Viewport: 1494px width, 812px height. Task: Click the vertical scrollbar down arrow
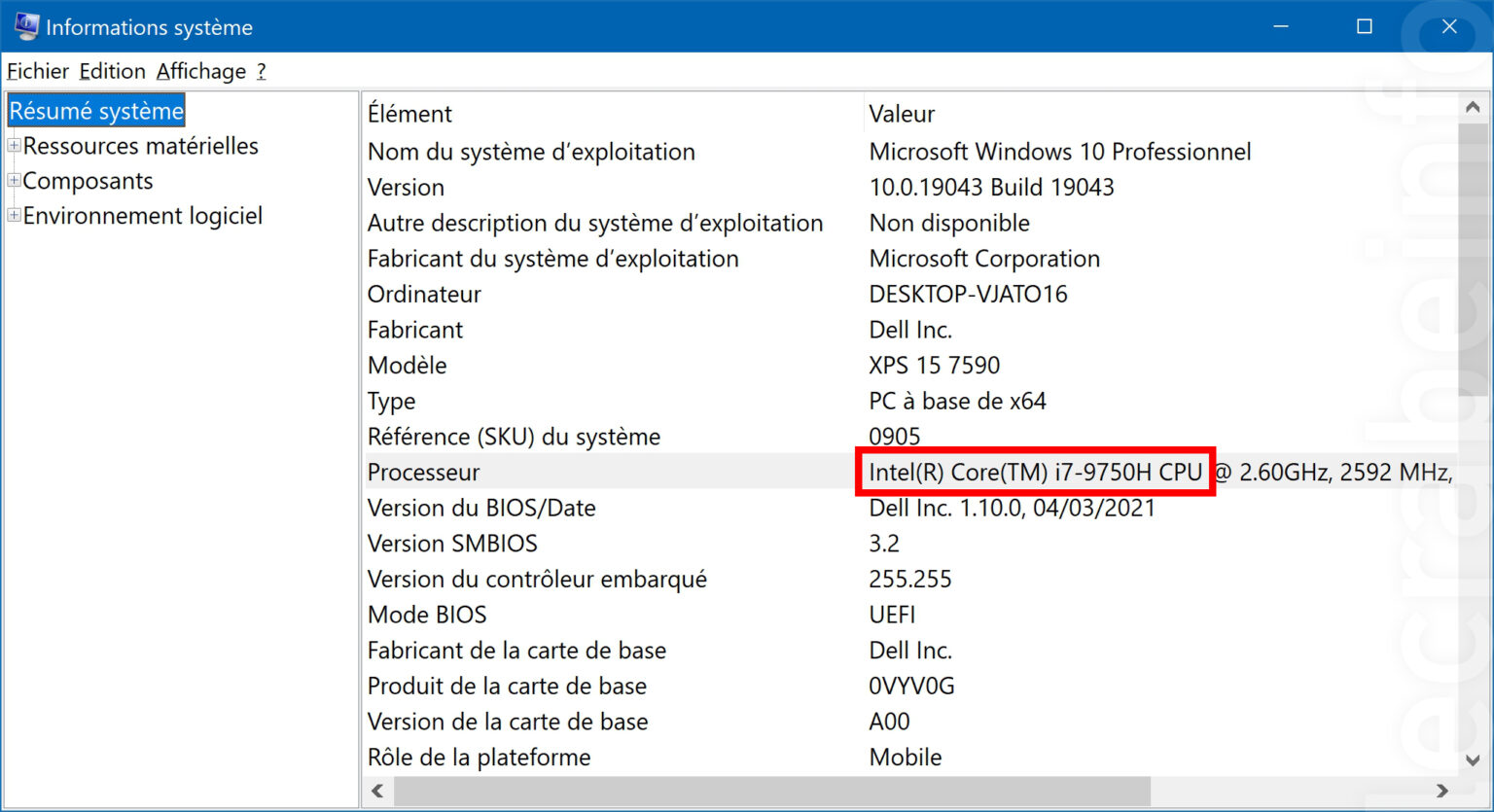tap(1473, 760)
